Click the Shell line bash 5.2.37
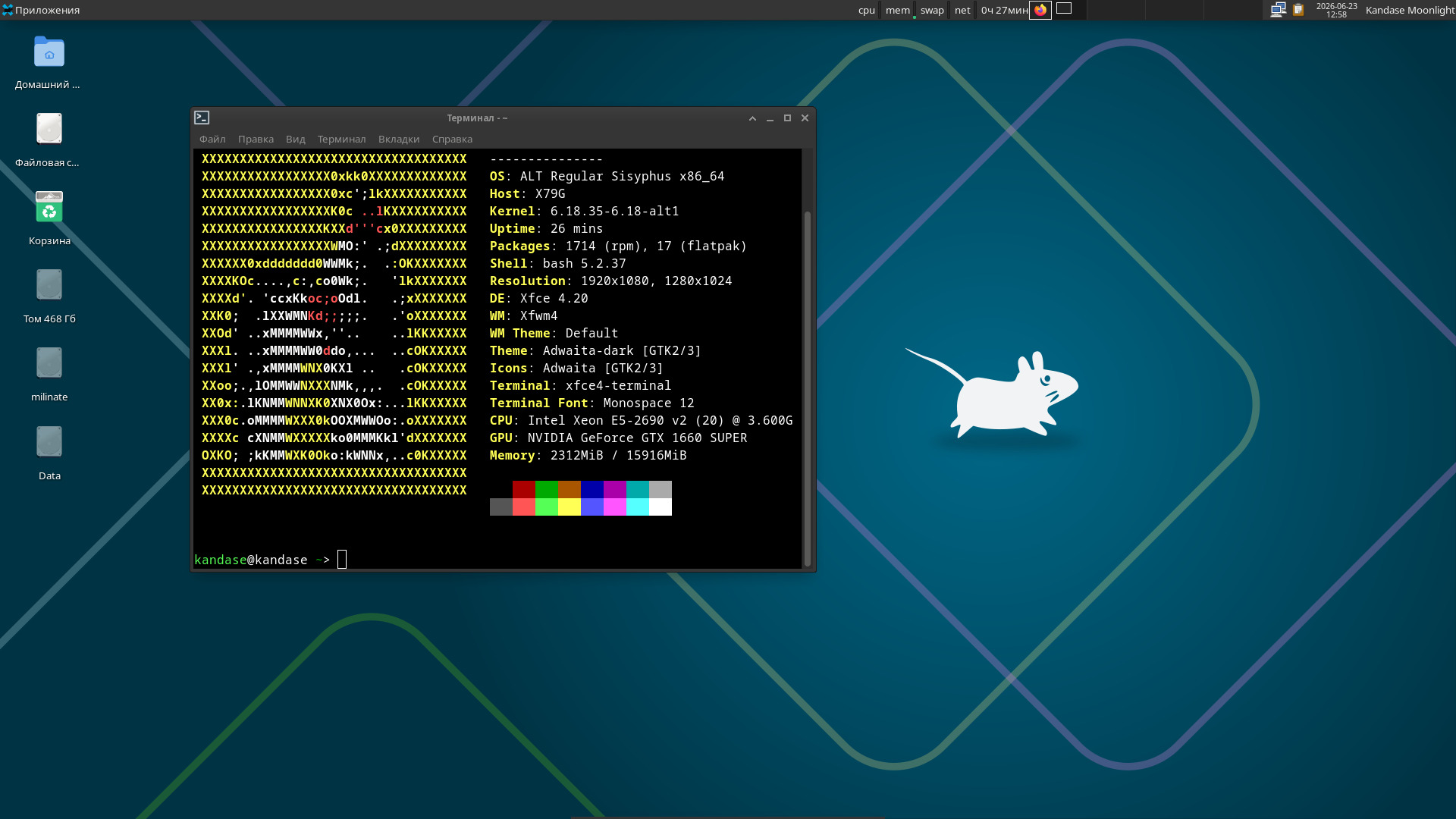The image size is (1456, 819). (x=557, y=263)
